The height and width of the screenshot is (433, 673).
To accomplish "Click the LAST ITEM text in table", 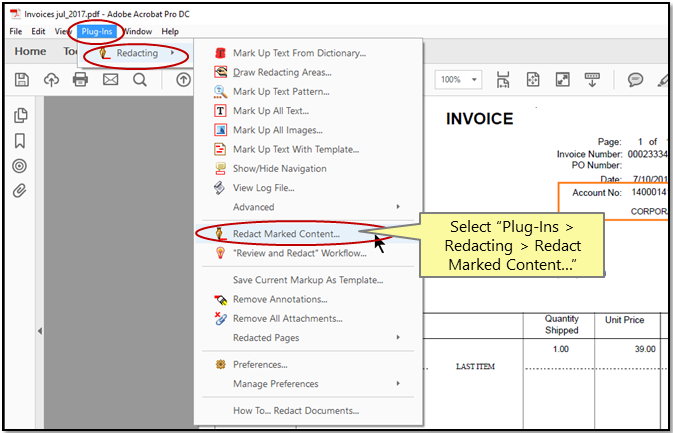I will click(475, 366).
